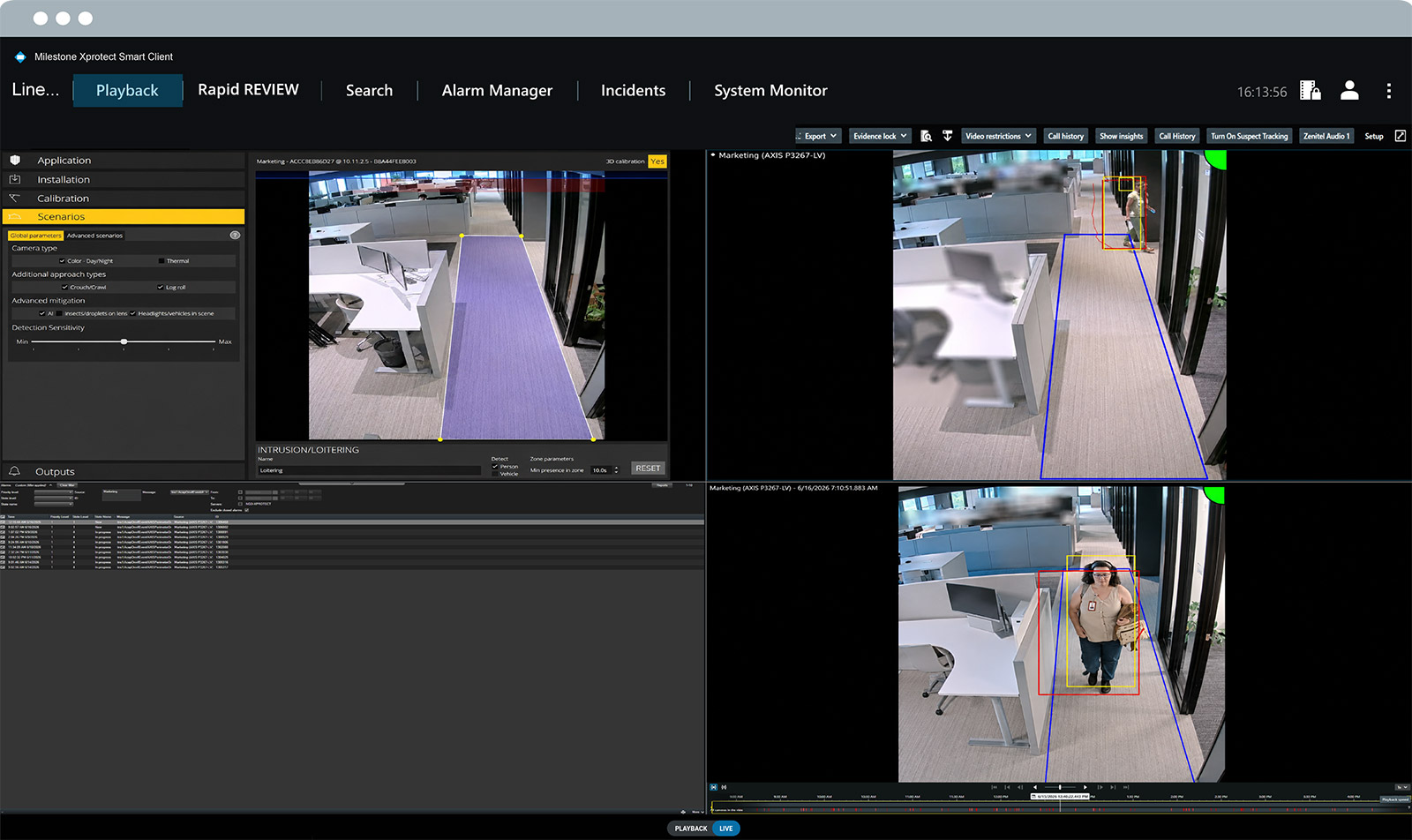The height and width of the screenshot is (840, 1412).
Task: Toggle full screen with expand icon
Action: coord(1400,136)
